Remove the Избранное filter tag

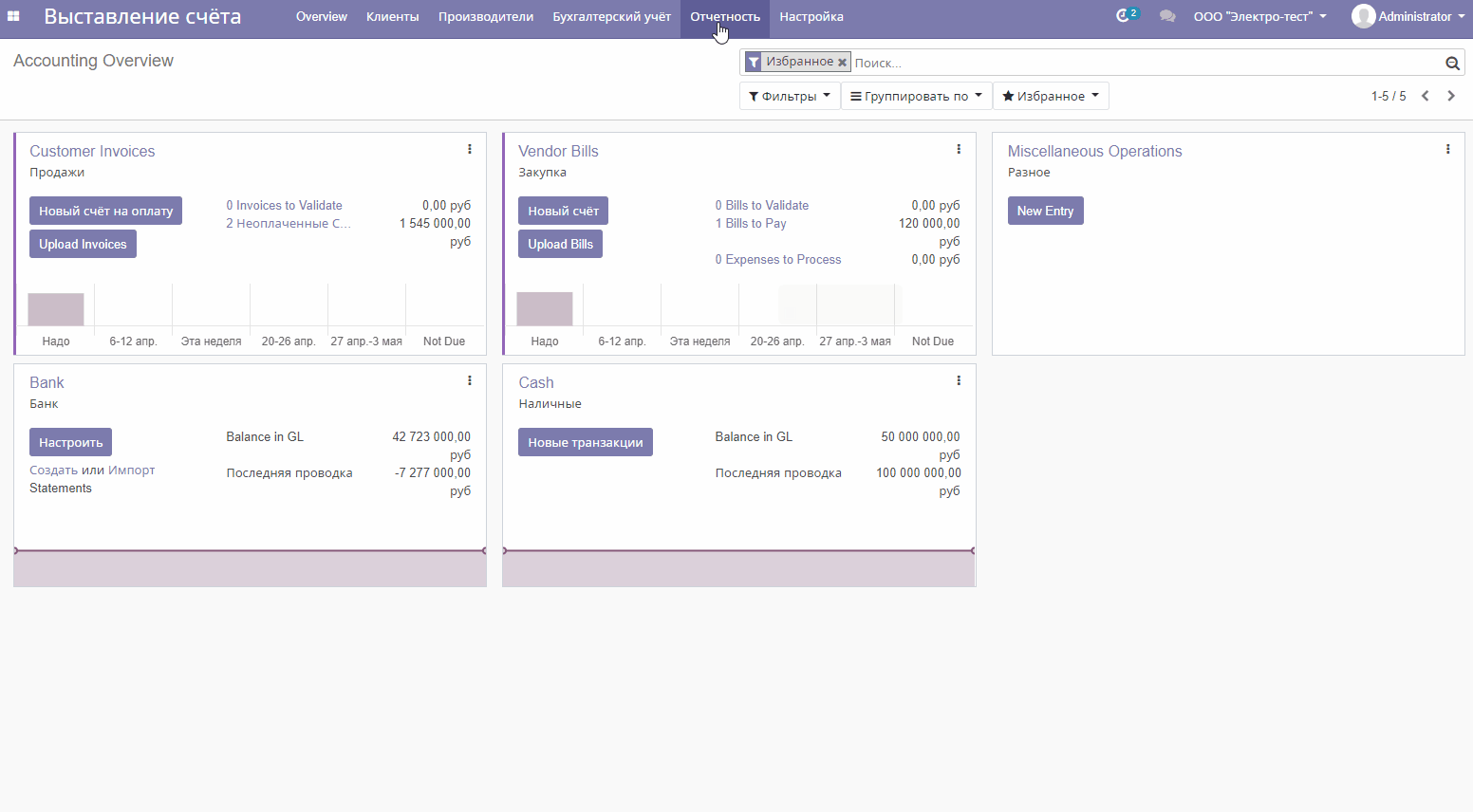842,63
